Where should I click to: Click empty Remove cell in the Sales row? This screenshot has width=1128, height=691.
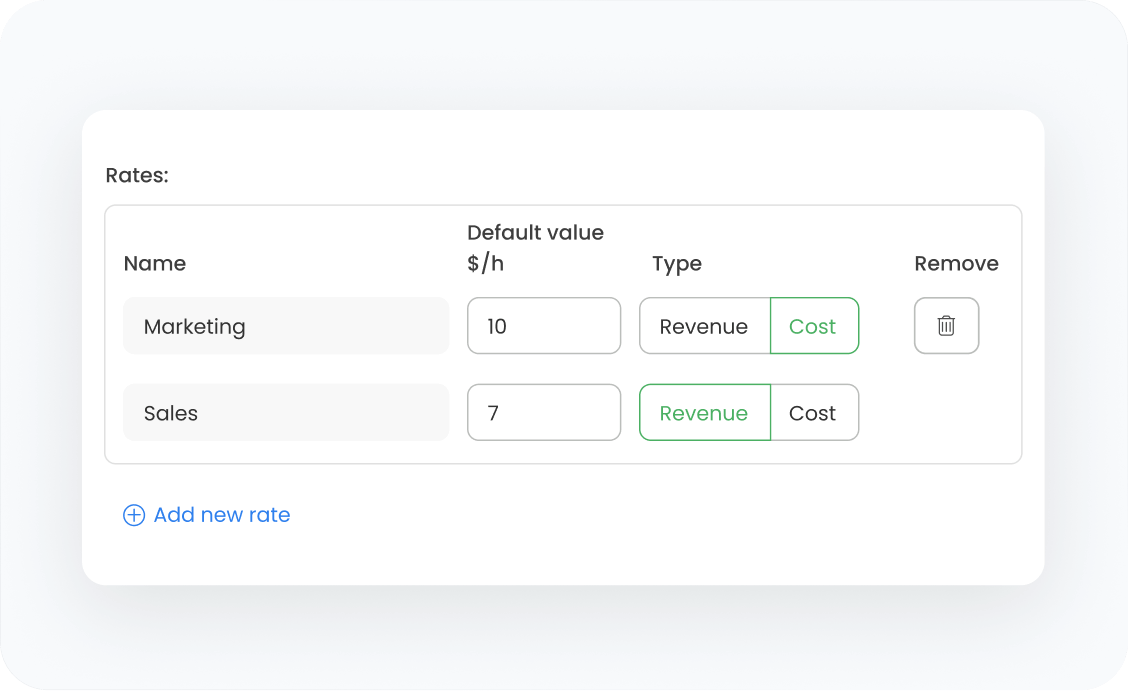[x=946, y=413]
